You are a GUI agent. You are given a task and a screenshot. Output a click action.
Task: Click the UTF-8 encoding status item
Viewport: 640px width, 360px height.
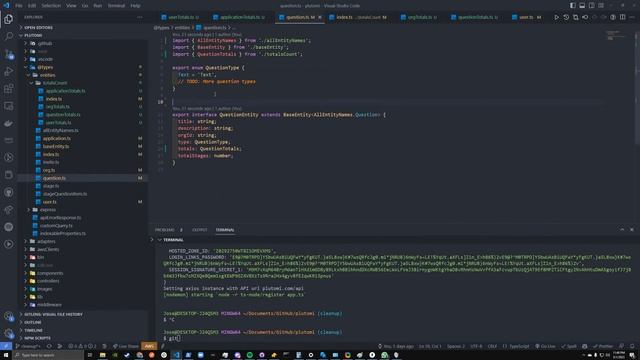click(x=476, y=346)
